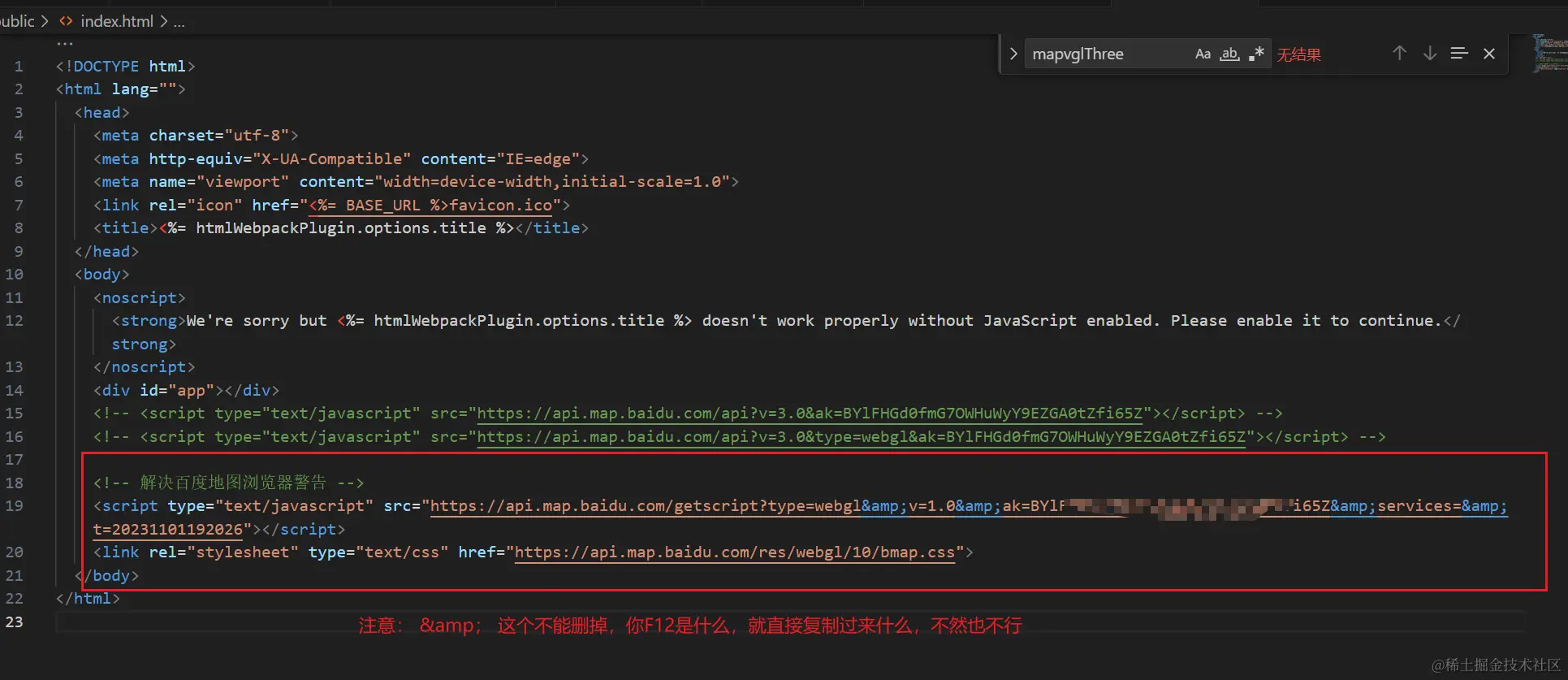This screenshot has width=1568, height=680.
Task: Close the find widget
Action: pos(1489,54)
